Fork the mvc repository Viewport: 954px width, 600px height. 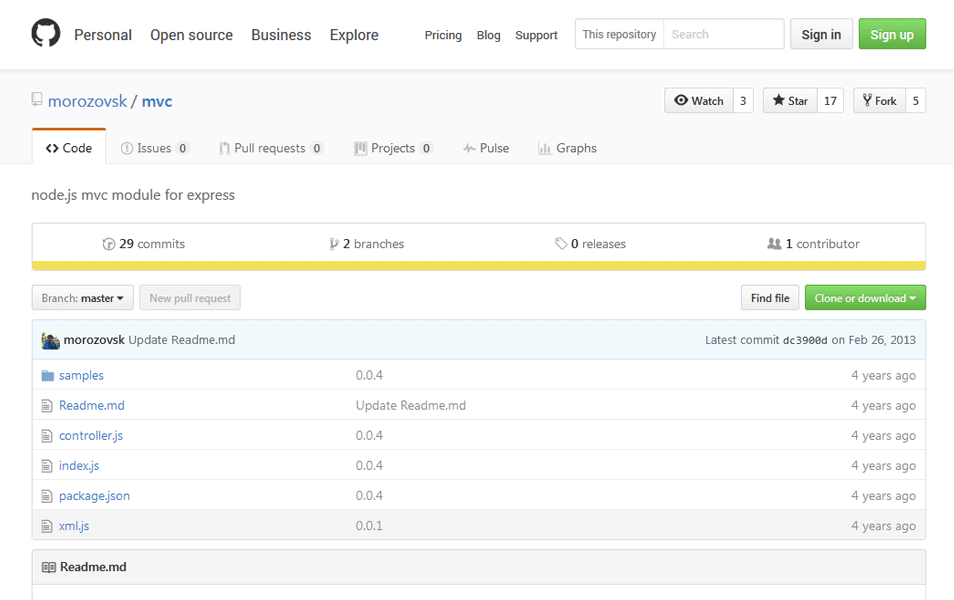[x=880, y=100]
